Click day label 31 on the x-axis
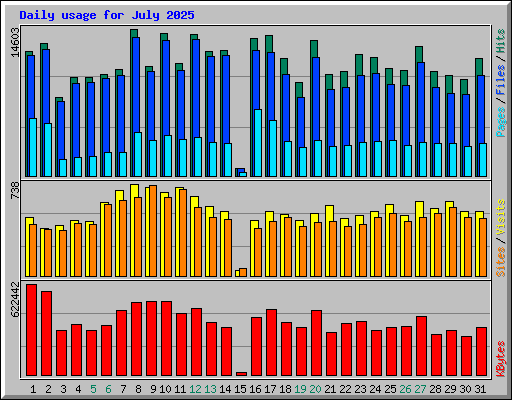The image size is (512, 400). (480, 389)
